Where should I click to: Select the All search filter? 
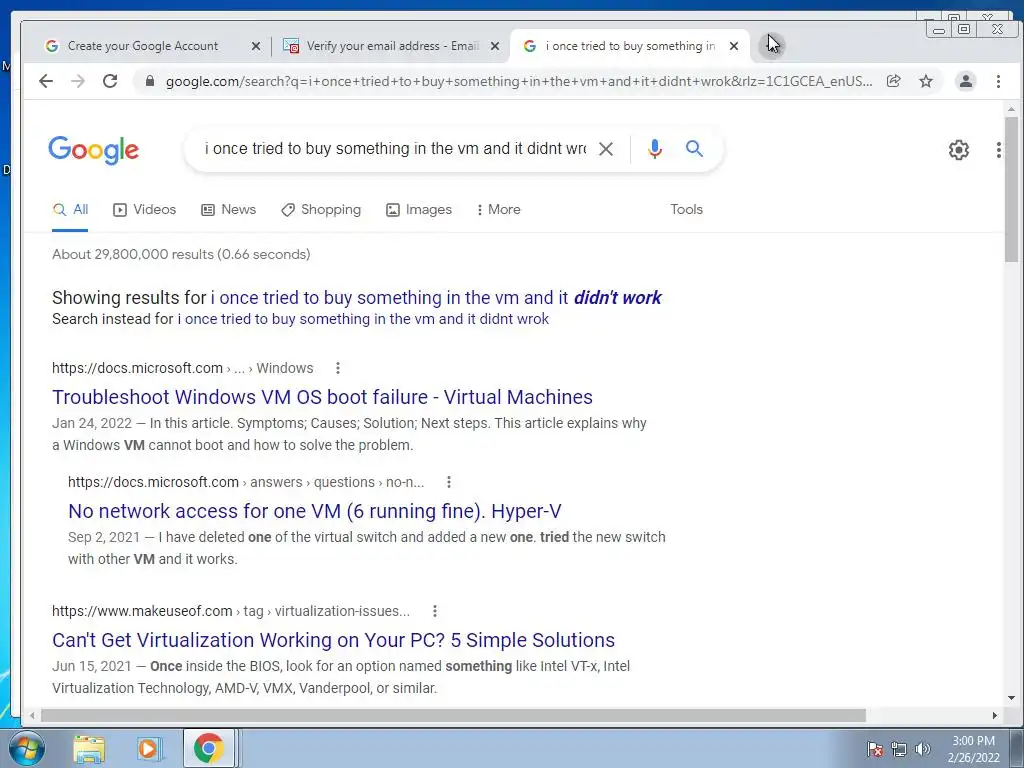(70, 210)
